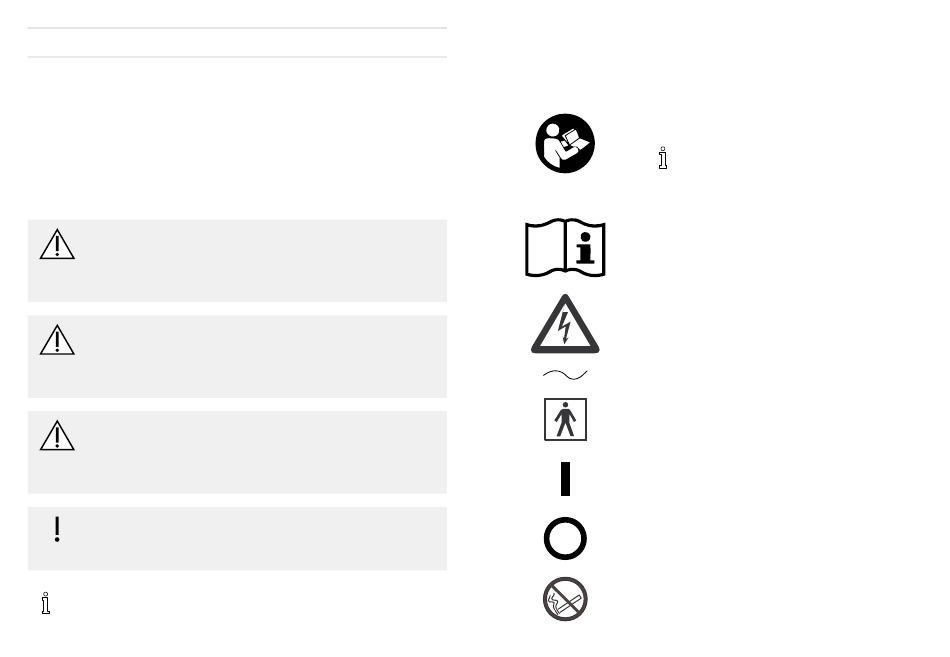950x657 pixels.
Task: Click the header band between the two lines
Action: coord(238,42)
